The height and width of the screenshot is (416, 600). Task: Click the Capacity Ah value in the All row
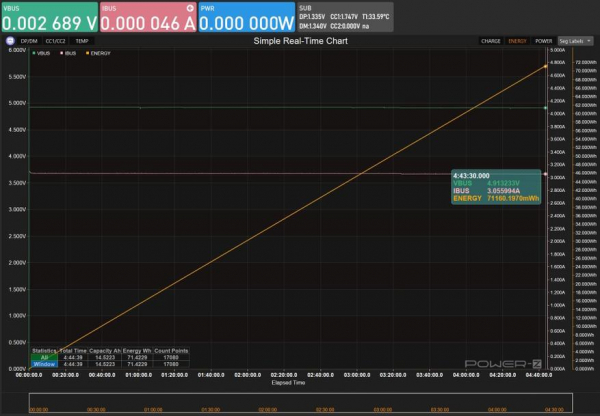[x=105, y=357]
